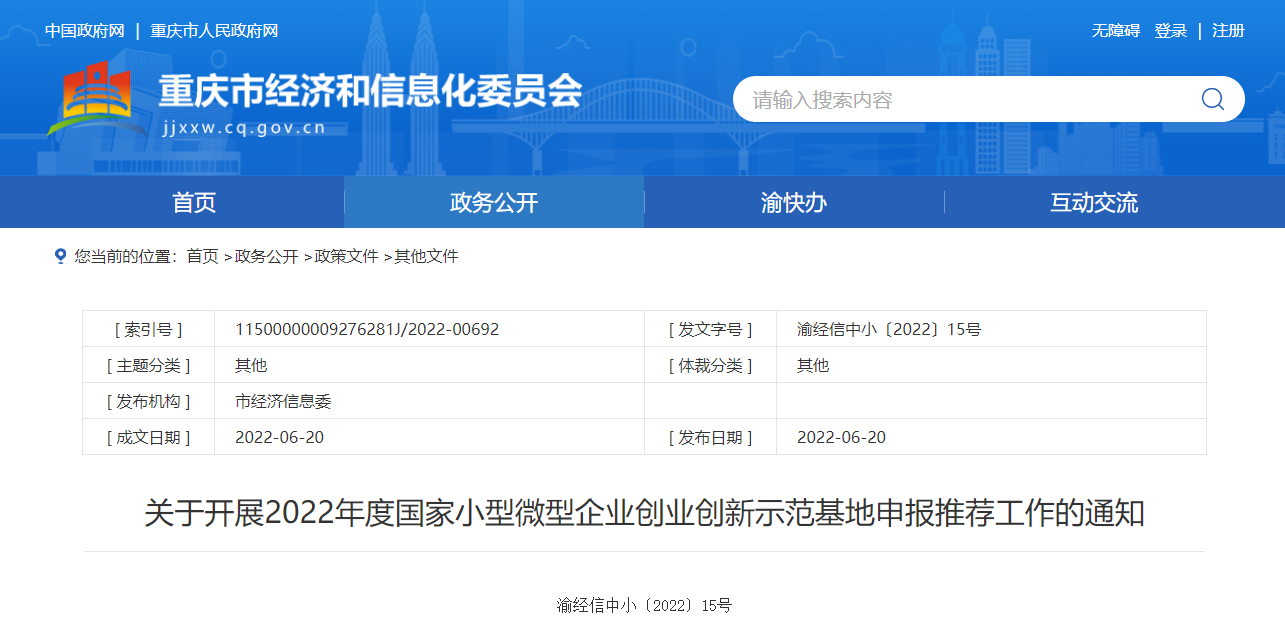Viewport: 1285px width, 634px height.
Task: Click the 注册 register link
Action: (x=1228, y=31)
